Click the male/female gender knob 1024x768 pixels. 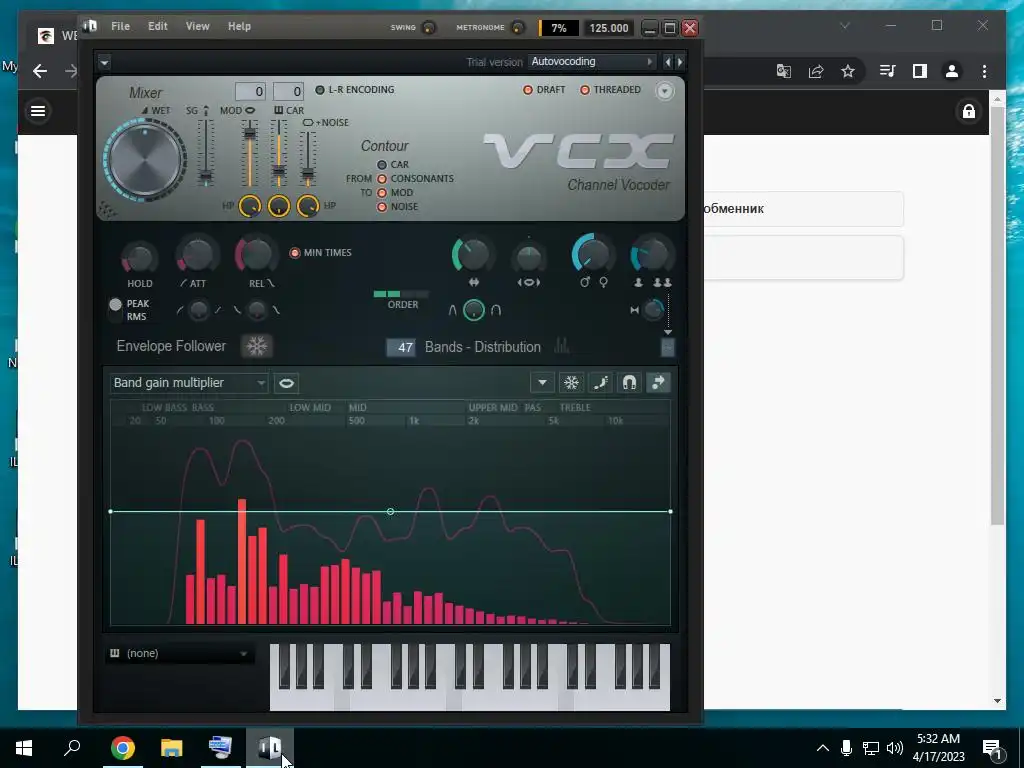click(x=593, y=255)
